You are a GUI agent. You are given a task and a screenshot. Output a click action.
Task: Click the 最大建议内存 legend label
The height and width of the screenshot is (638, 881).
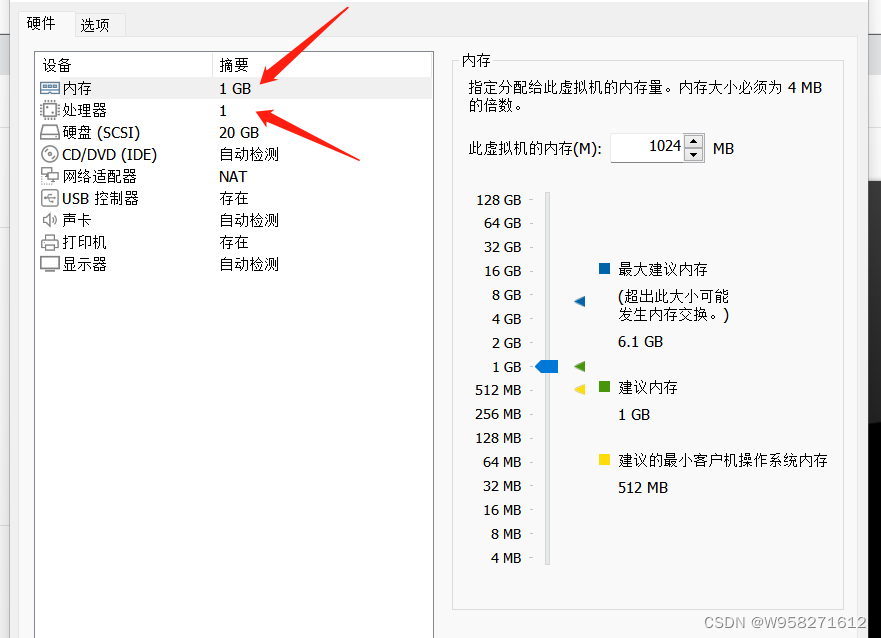662,269
